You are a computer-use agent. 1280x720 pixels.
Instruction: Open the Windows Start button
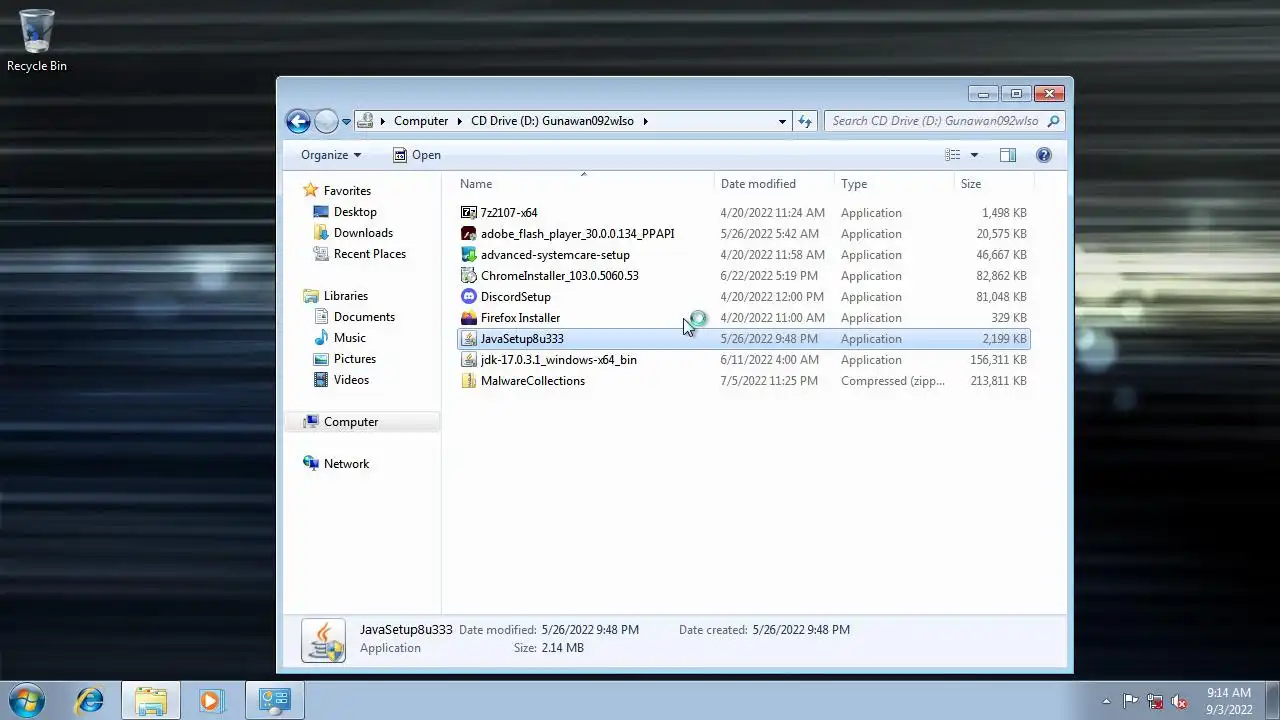[x=26, y=700]
